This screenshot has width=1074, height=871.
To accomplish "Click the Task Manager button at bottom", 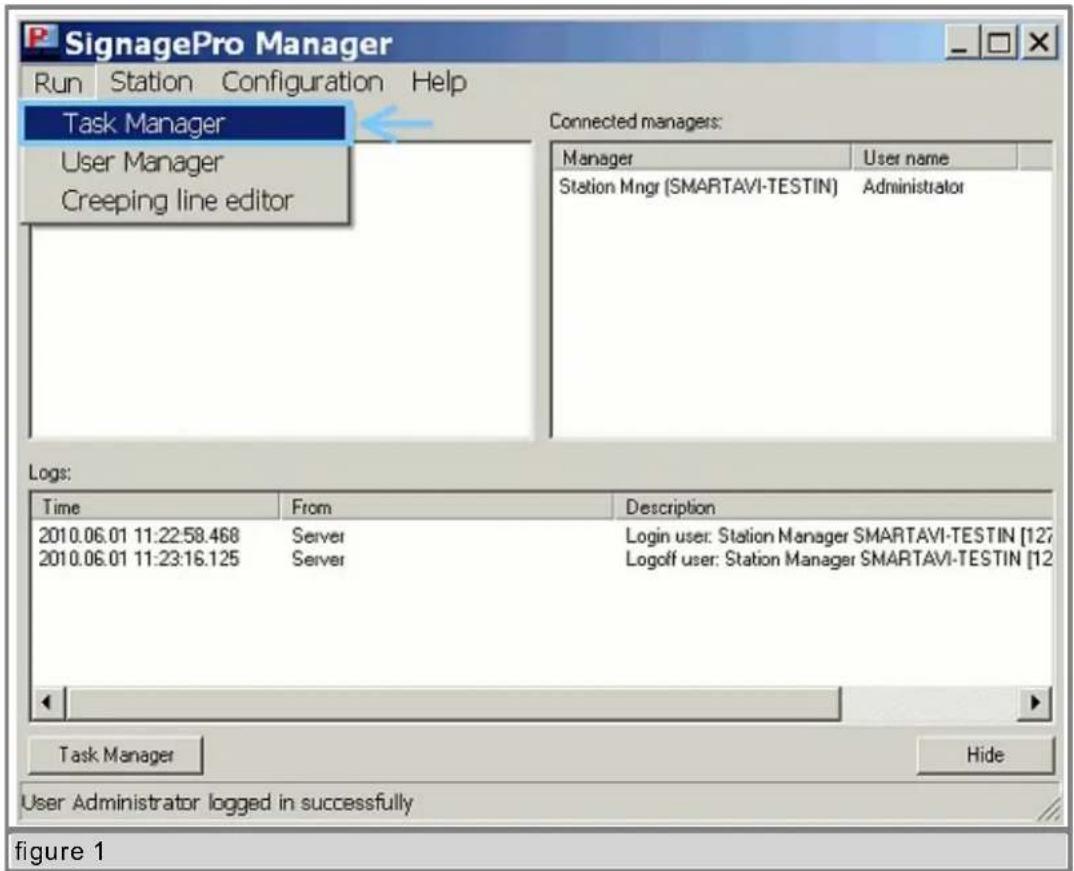I will point(116,755).
